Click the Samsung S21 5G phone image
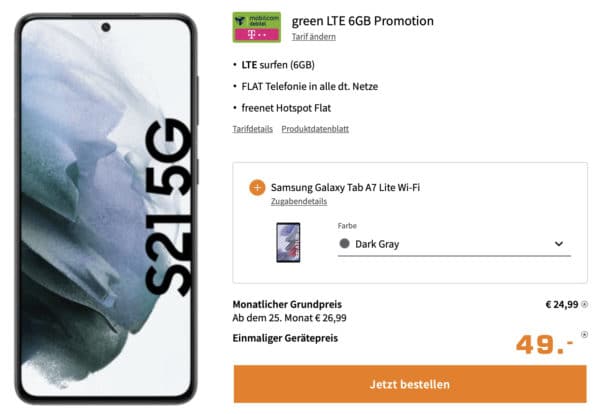 pos(106,209)
